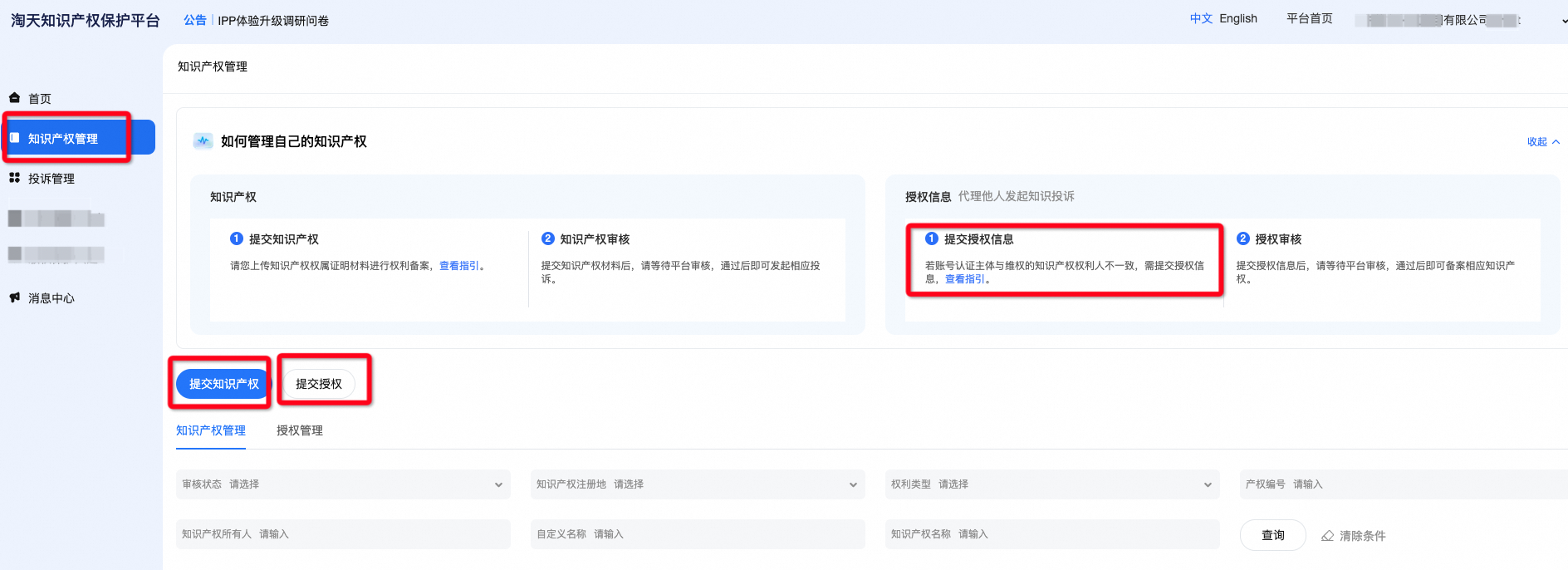Switch to the 授权管理 tab
The image size is (1568, 570).
click(300, 430)
